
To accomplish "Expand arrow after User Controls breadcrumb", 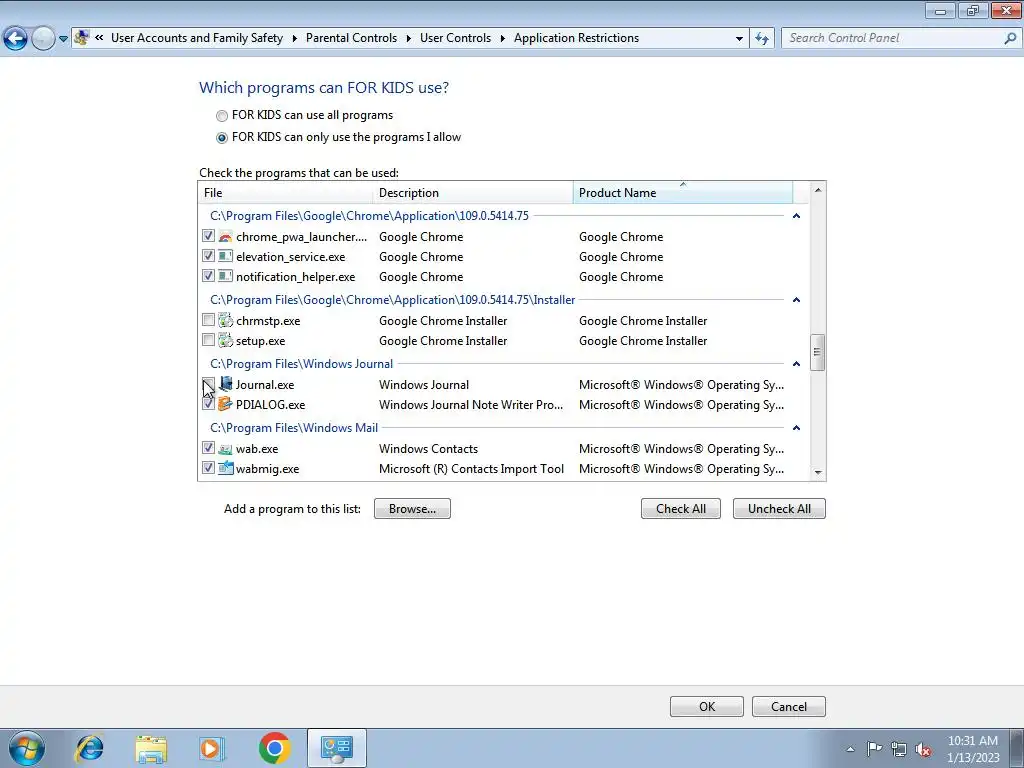I will click(x=502, y=39).
